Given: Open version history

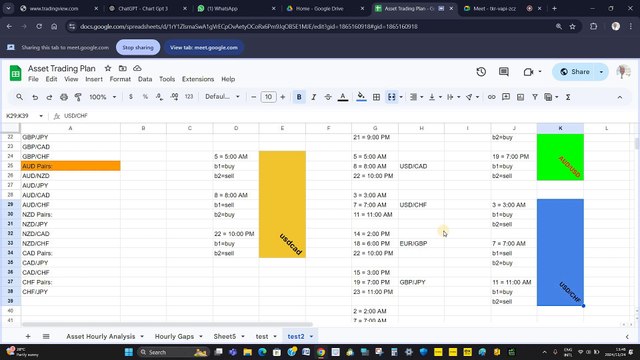Looking at the screenshot, I should tap(481, 72).
